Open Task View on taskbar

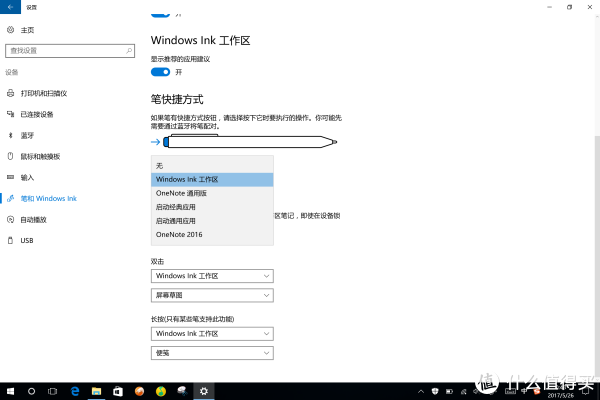coord(52,391)
